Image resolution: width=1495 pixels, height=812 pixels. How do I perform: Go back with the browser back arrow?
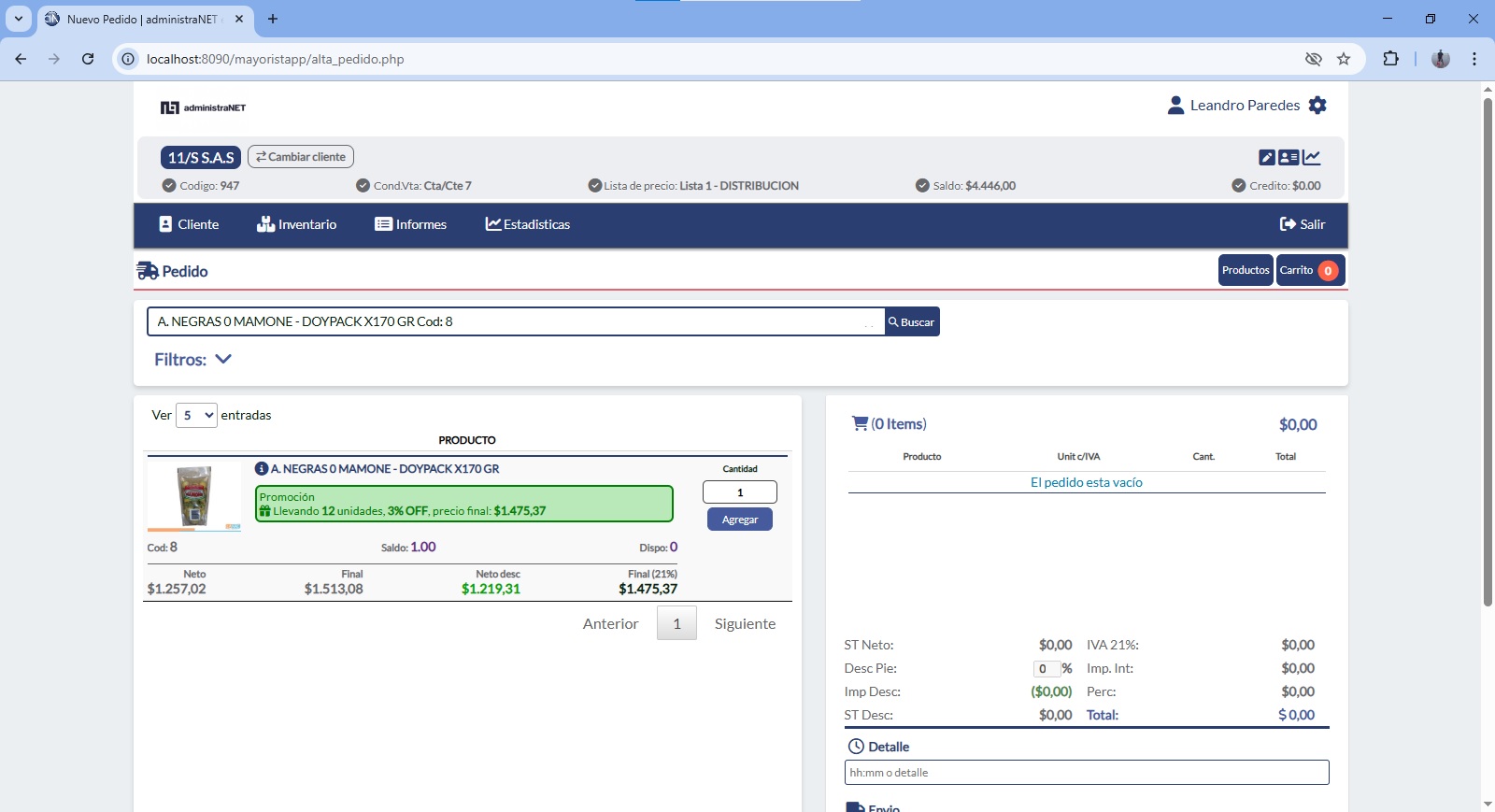tap(21, 59)
